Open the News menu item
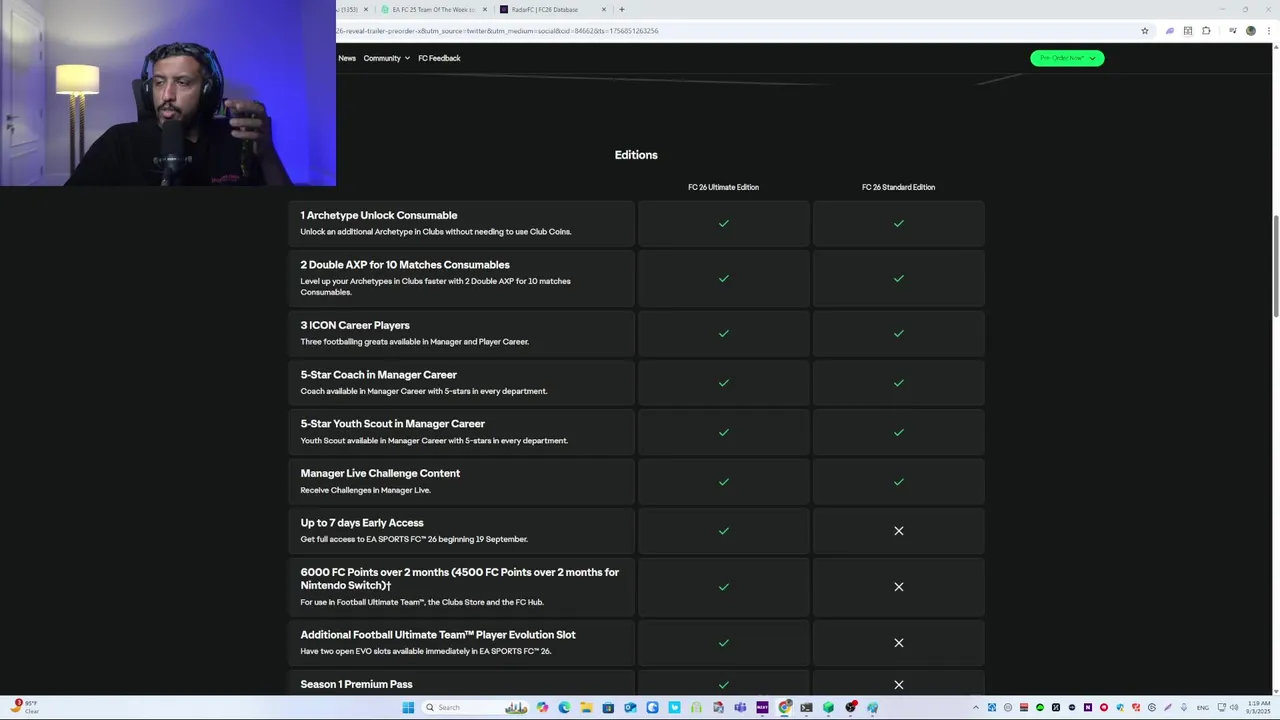The image size is (1280, 720). [x=347, y=58]
